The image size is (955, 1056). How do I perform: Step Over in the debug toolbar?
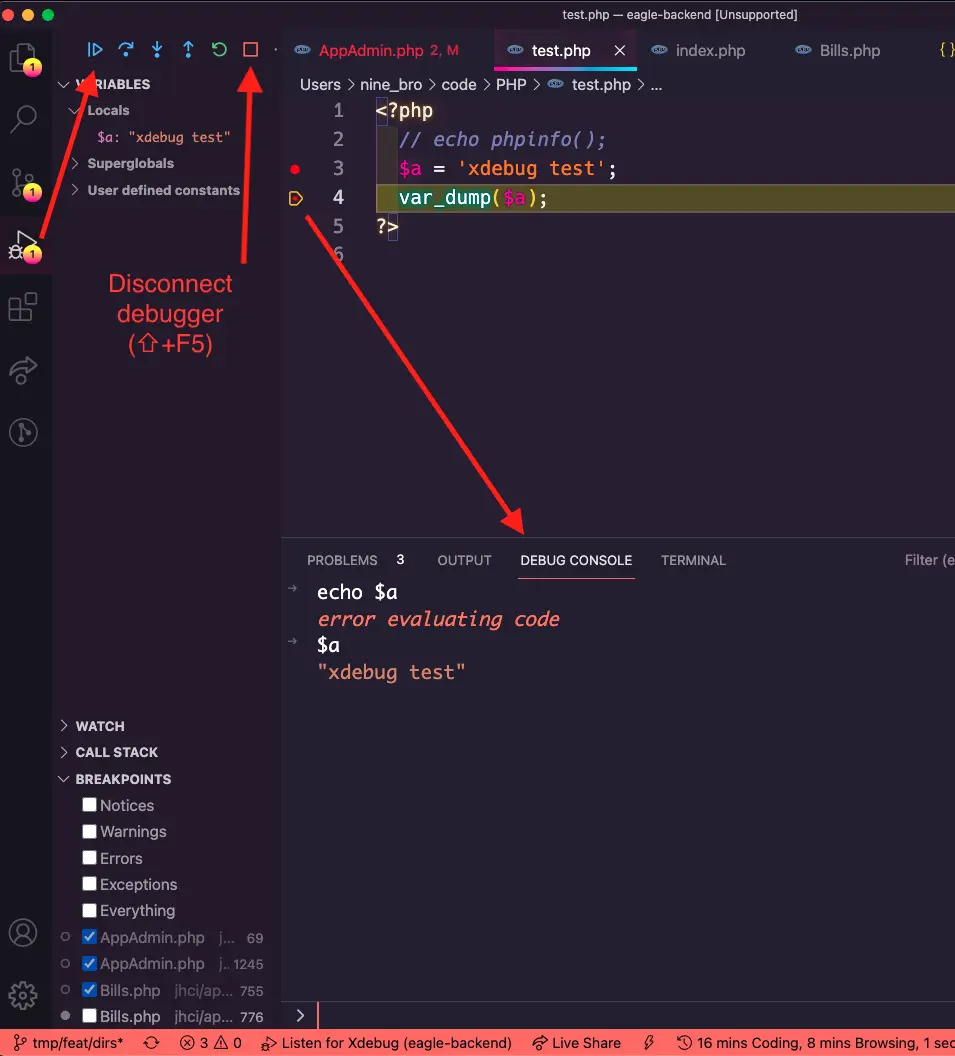pyautogui.click(x=126, y=49)
